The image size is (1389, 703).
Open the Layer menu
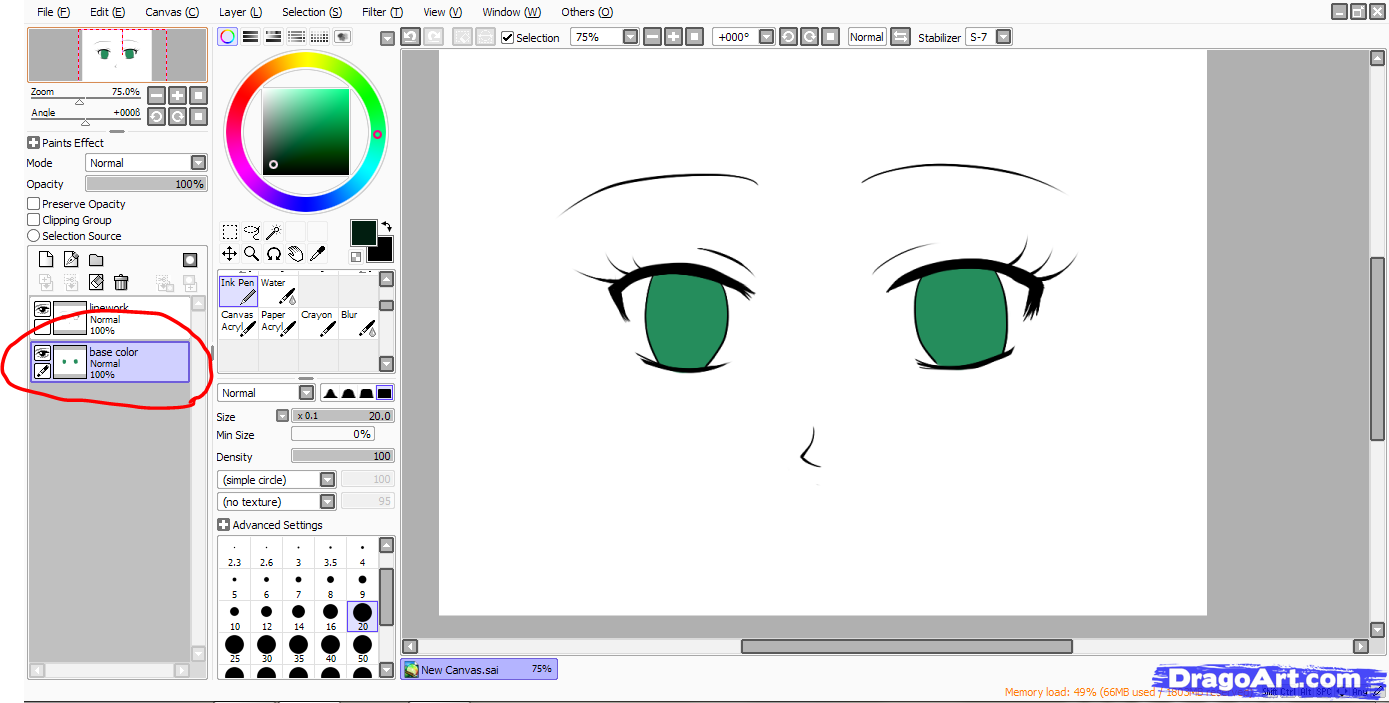(240, 12)
